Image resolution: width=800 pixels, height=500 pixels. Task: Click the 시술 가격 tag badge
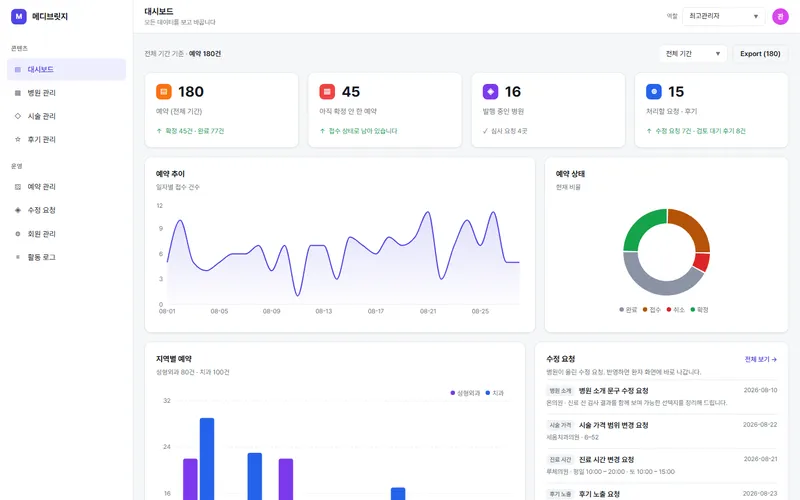[x=560, y=425]
